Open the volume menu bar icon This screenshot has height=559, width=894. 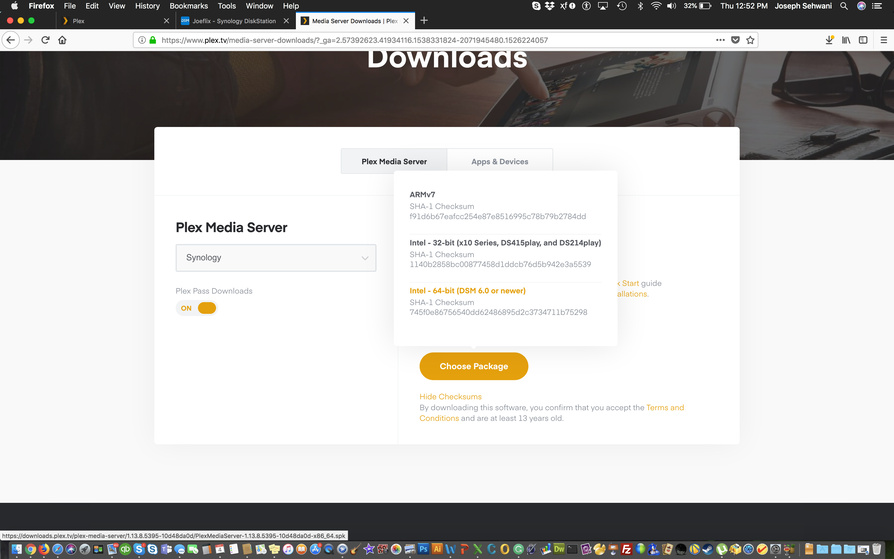(x=672, y=6)
